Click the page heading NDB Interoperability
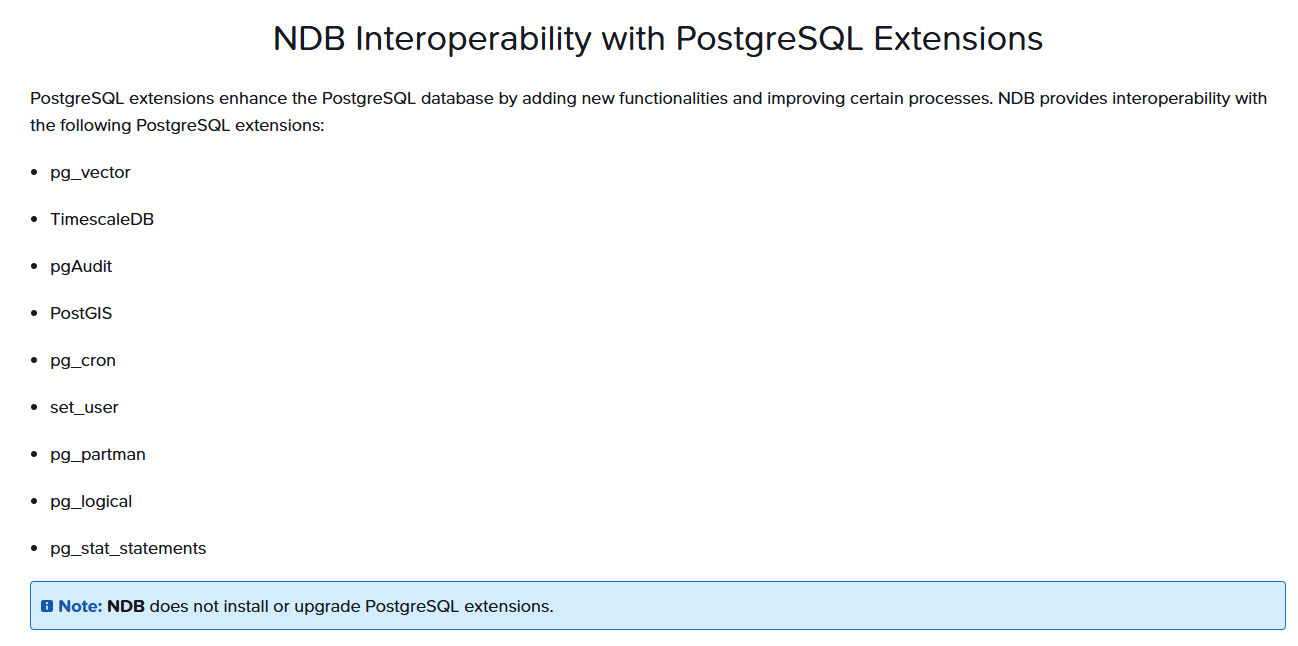 point(658,38)
